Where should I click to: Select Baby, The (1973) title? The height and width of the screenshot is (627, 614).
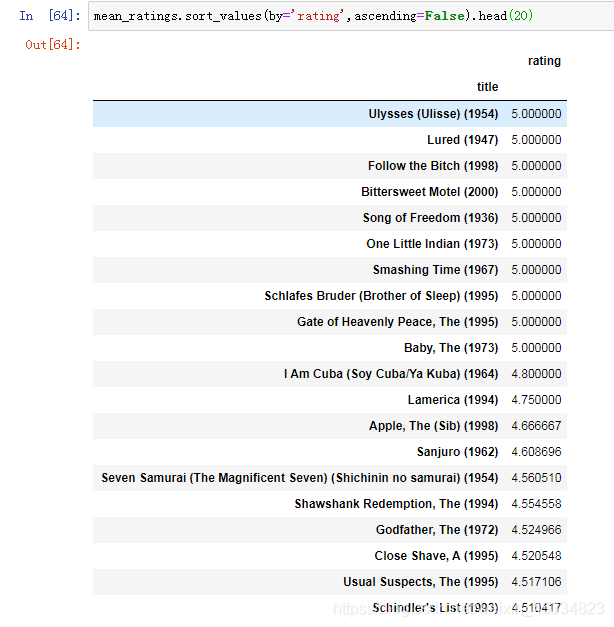pos(451,348)
